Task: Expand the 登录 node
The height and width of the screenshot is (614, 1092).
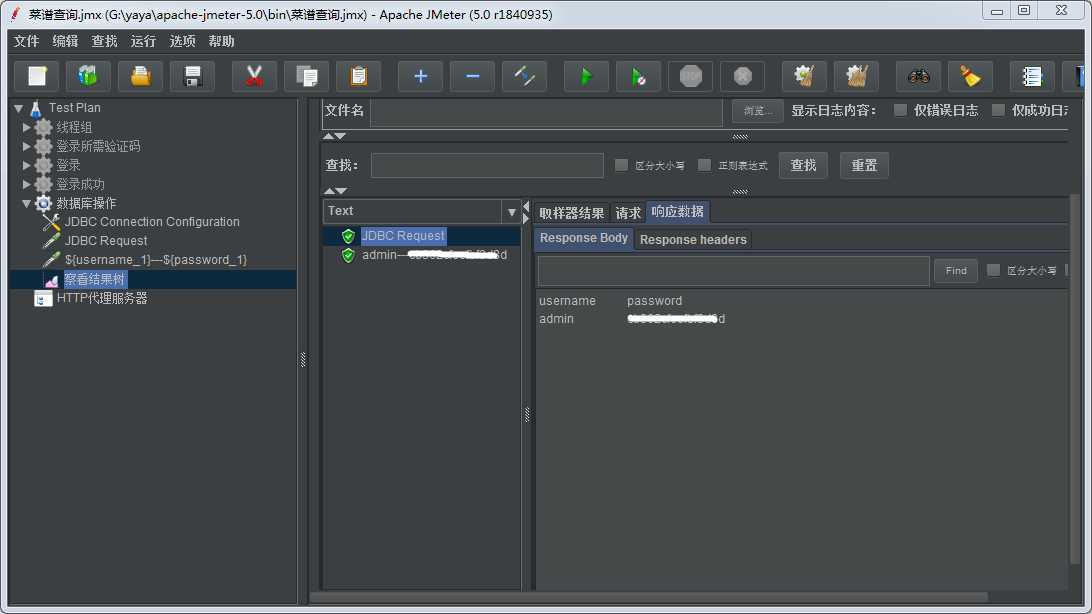Action: (x=26, y=165)
